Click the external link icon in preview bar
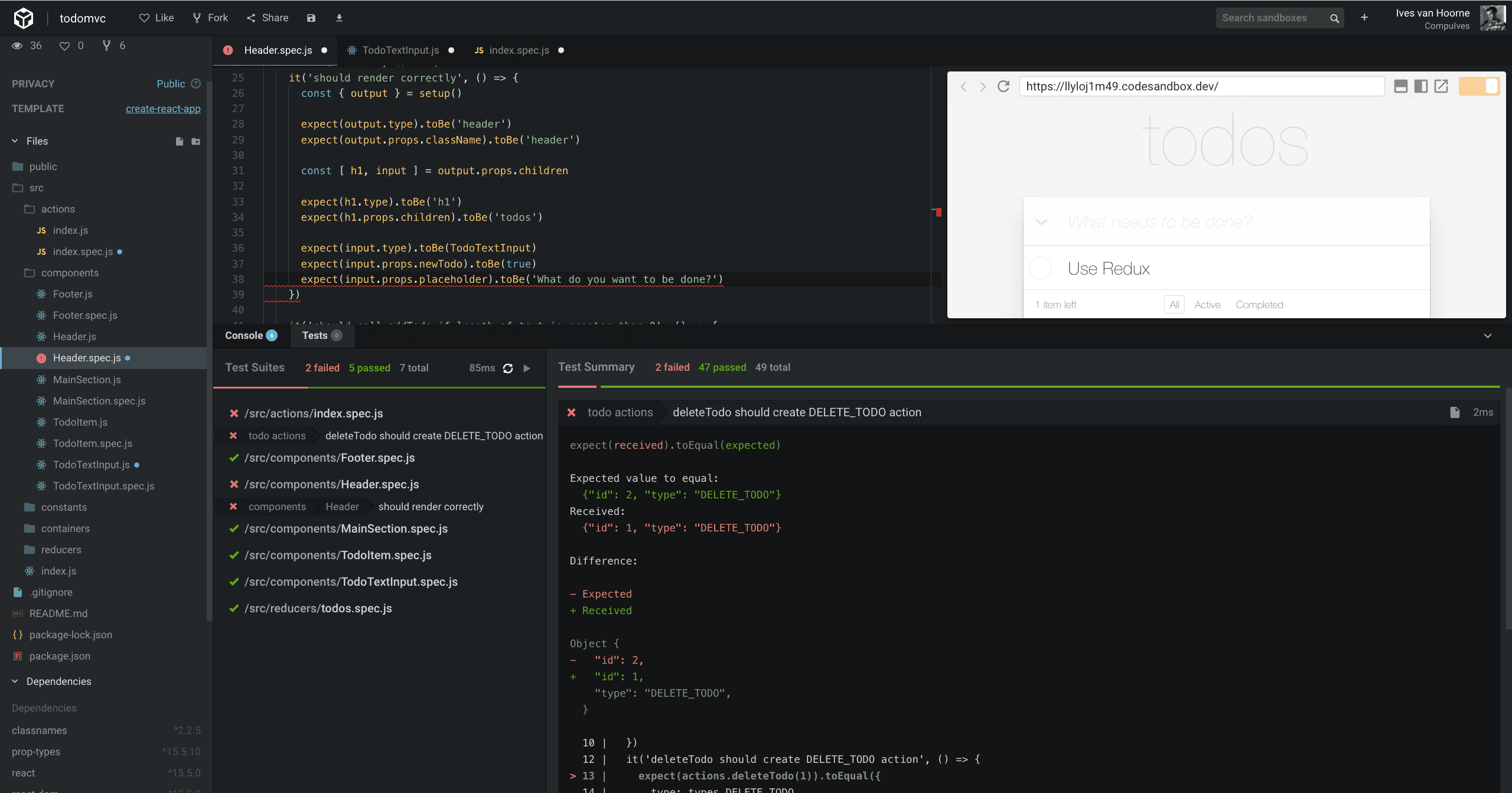The width and height of the screenshot is (1512, 793). click(1441, 86)
